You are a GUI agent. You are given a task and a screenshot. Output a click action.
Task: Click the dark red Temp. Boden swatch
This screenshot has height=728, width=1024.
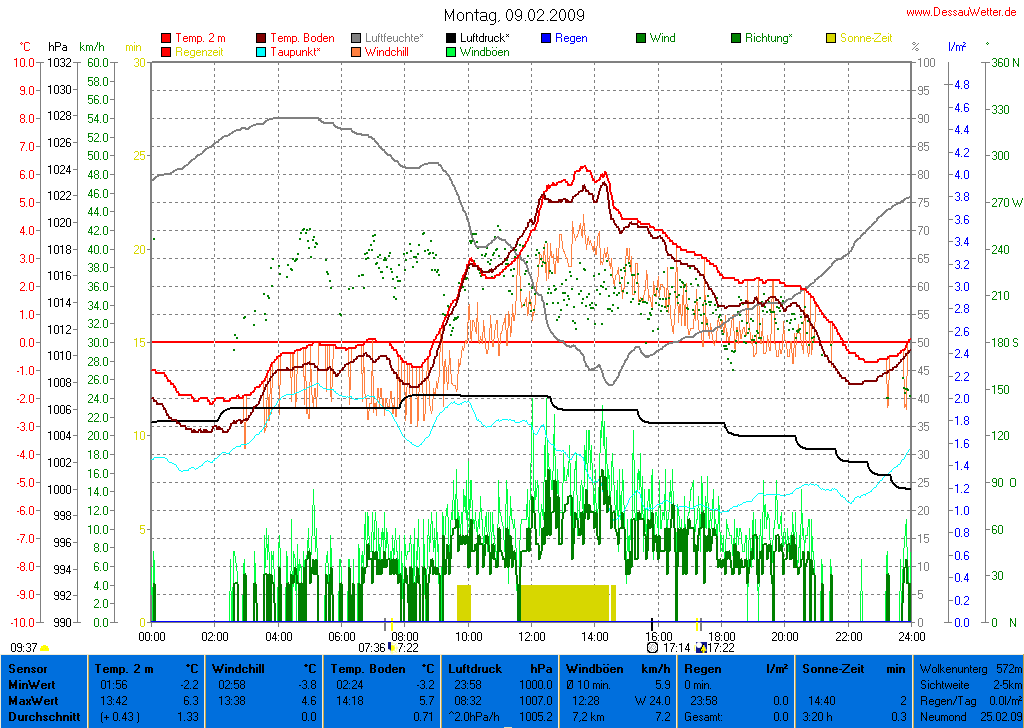tap(263, 38)
